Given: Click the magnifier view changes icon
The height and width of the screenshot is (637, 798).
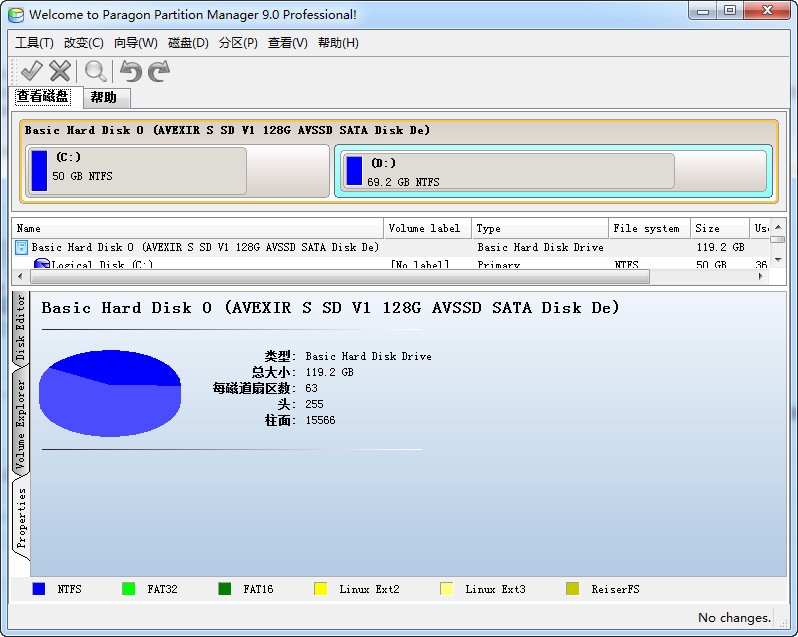Looking at the screenshot, I should tap(95, 71).
